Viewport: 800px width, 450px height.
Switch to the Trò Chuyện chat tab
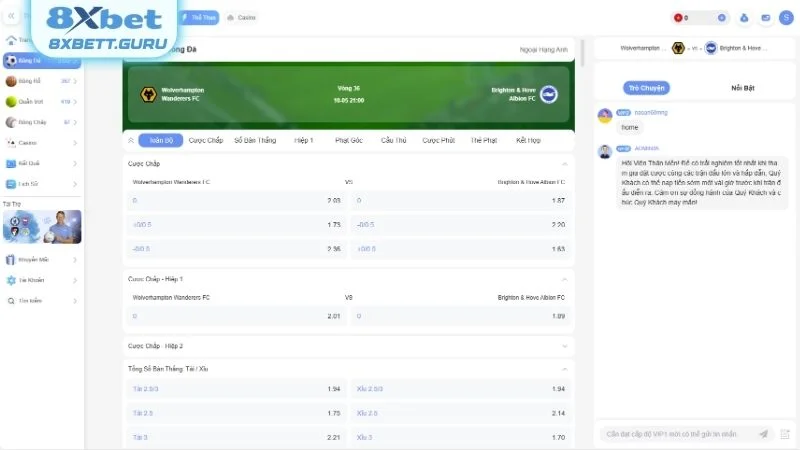point(646,88)
